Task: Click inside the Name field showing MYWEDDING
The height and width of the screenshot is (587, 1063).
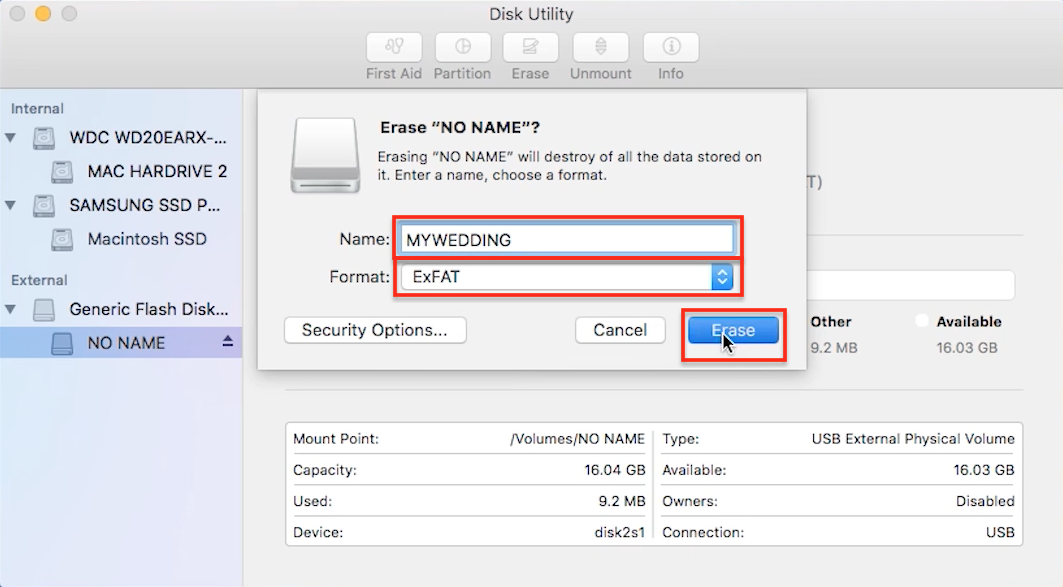Action: [565, 239]
